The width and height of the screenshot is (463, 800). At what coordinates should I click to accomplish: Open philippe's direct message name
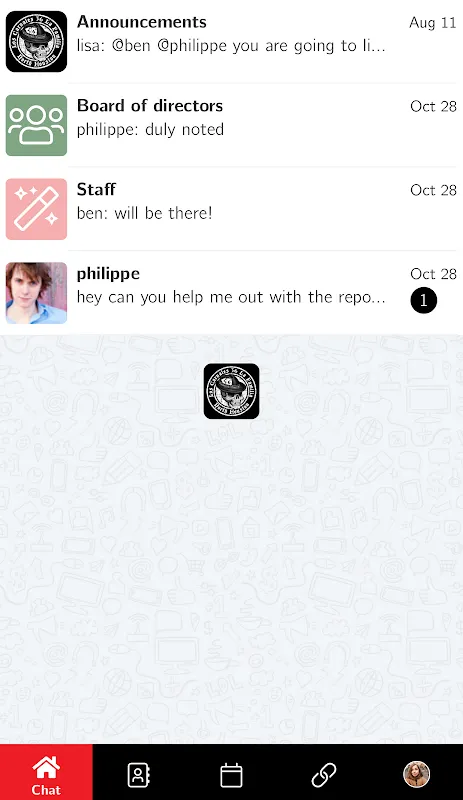108,274
